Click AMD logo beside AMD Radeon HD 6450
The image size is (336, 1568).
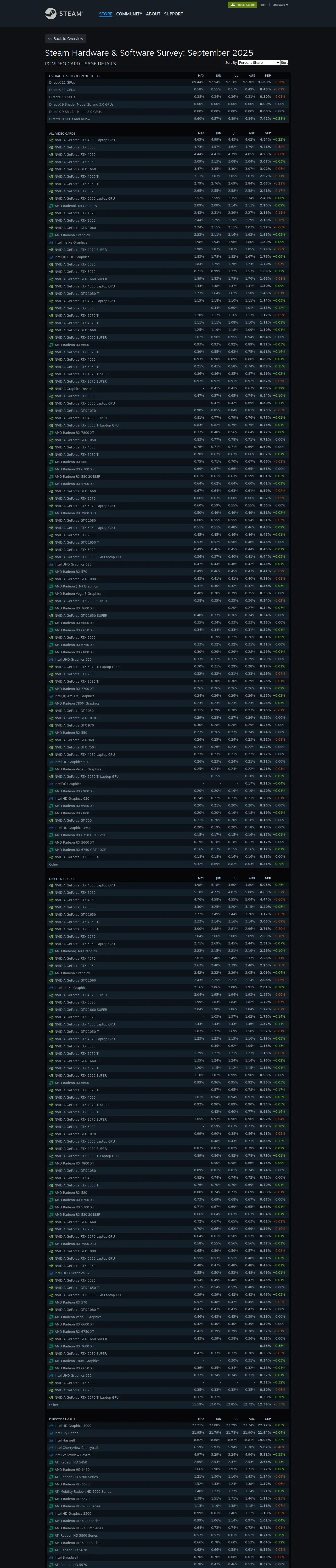51,1469
